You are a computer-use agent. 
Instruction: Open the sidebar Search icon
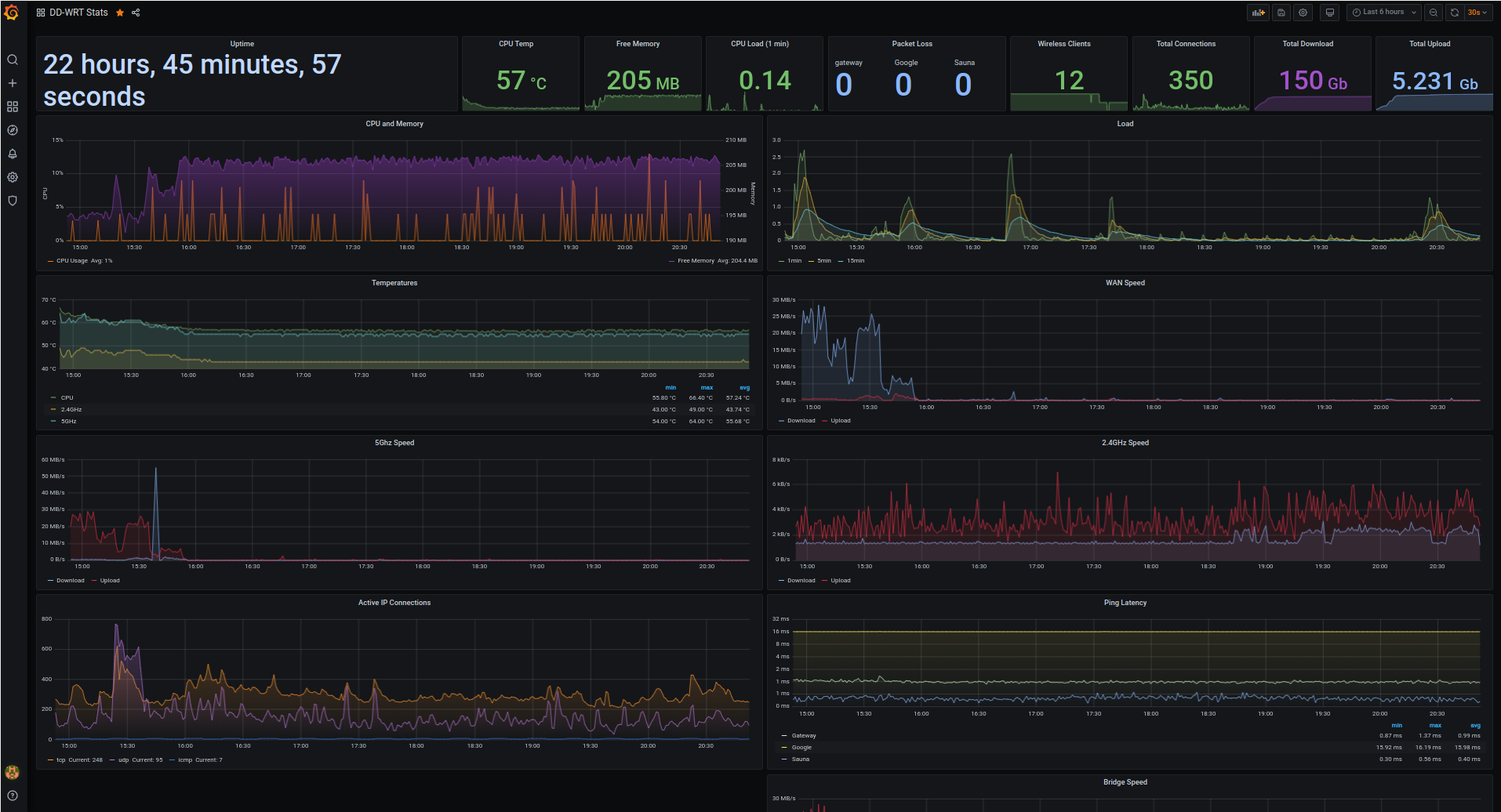pos(13,60)
